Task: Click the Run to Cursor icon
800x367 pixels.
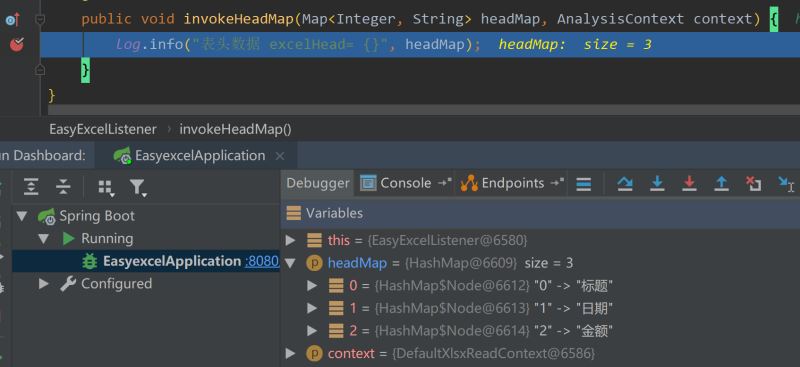Action: click(x=786, y=184)
